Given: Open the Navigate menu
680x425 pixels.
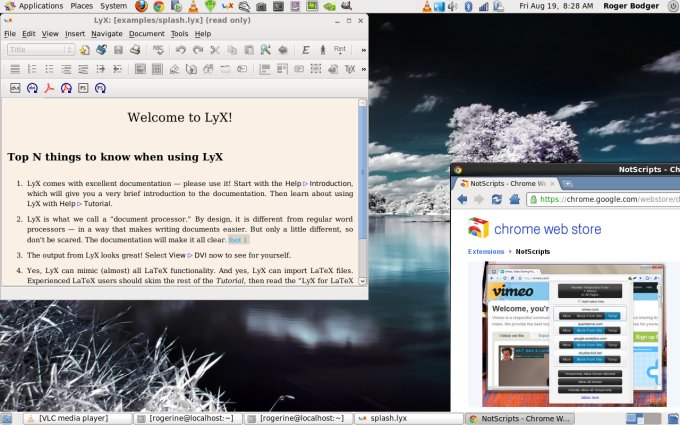Looking at the screenshot, I should (107, 33).
